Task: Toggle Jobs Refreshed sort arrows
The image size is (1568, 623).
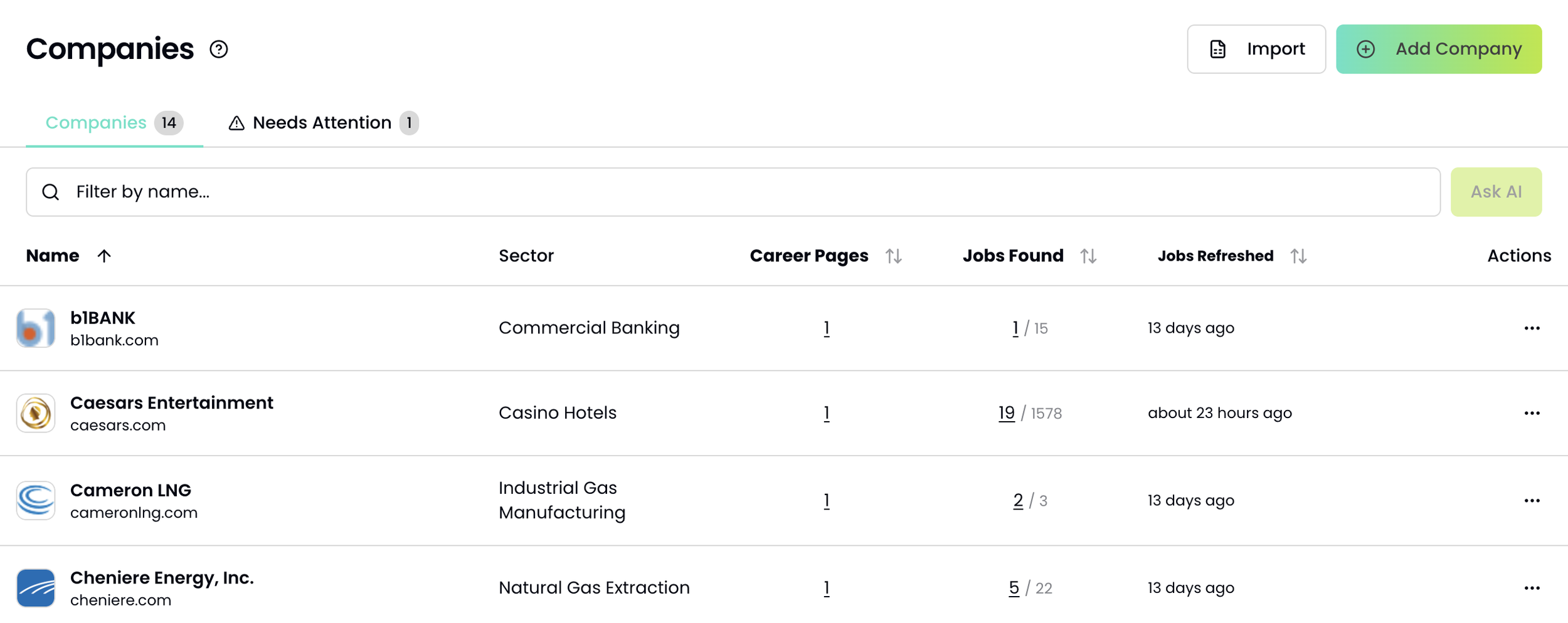Action: point(1298,256)
